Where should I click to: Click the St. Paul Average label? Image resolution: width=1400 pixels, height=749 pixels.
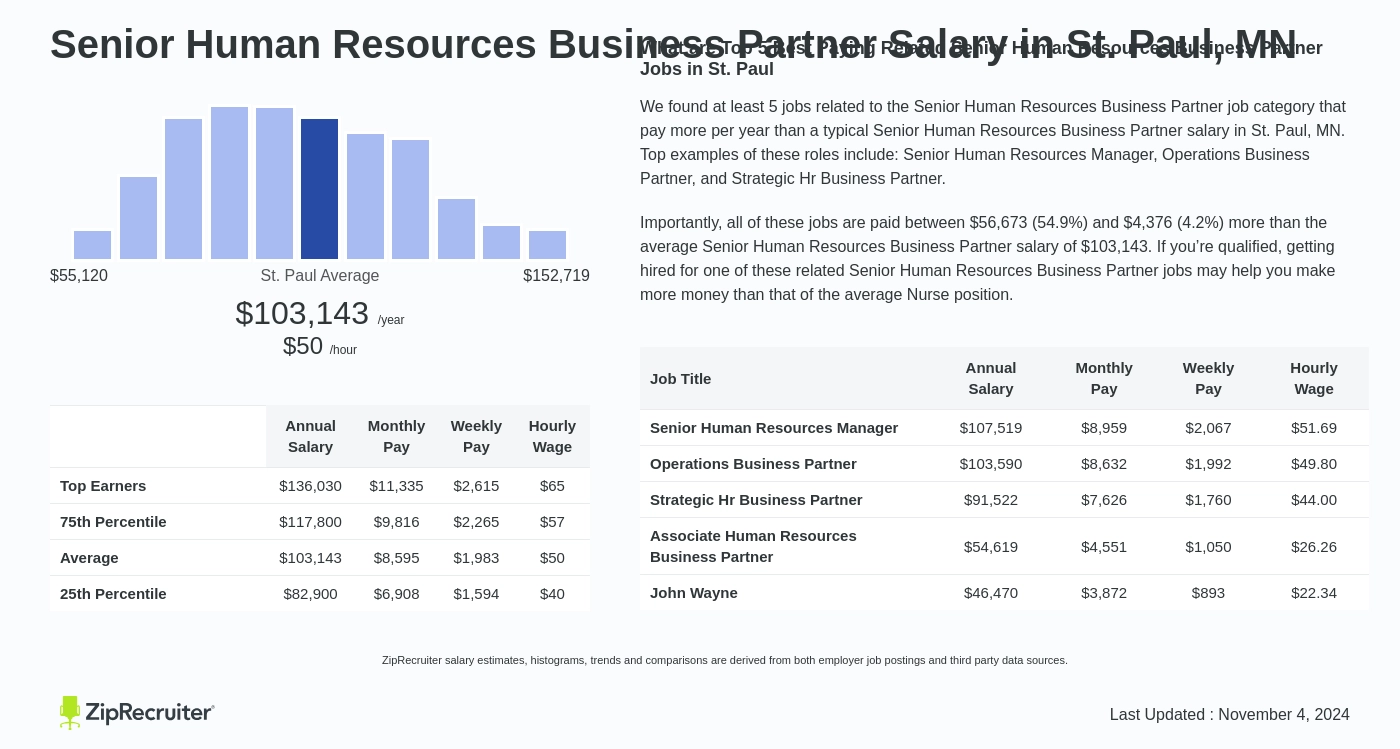tap(320, 276)
